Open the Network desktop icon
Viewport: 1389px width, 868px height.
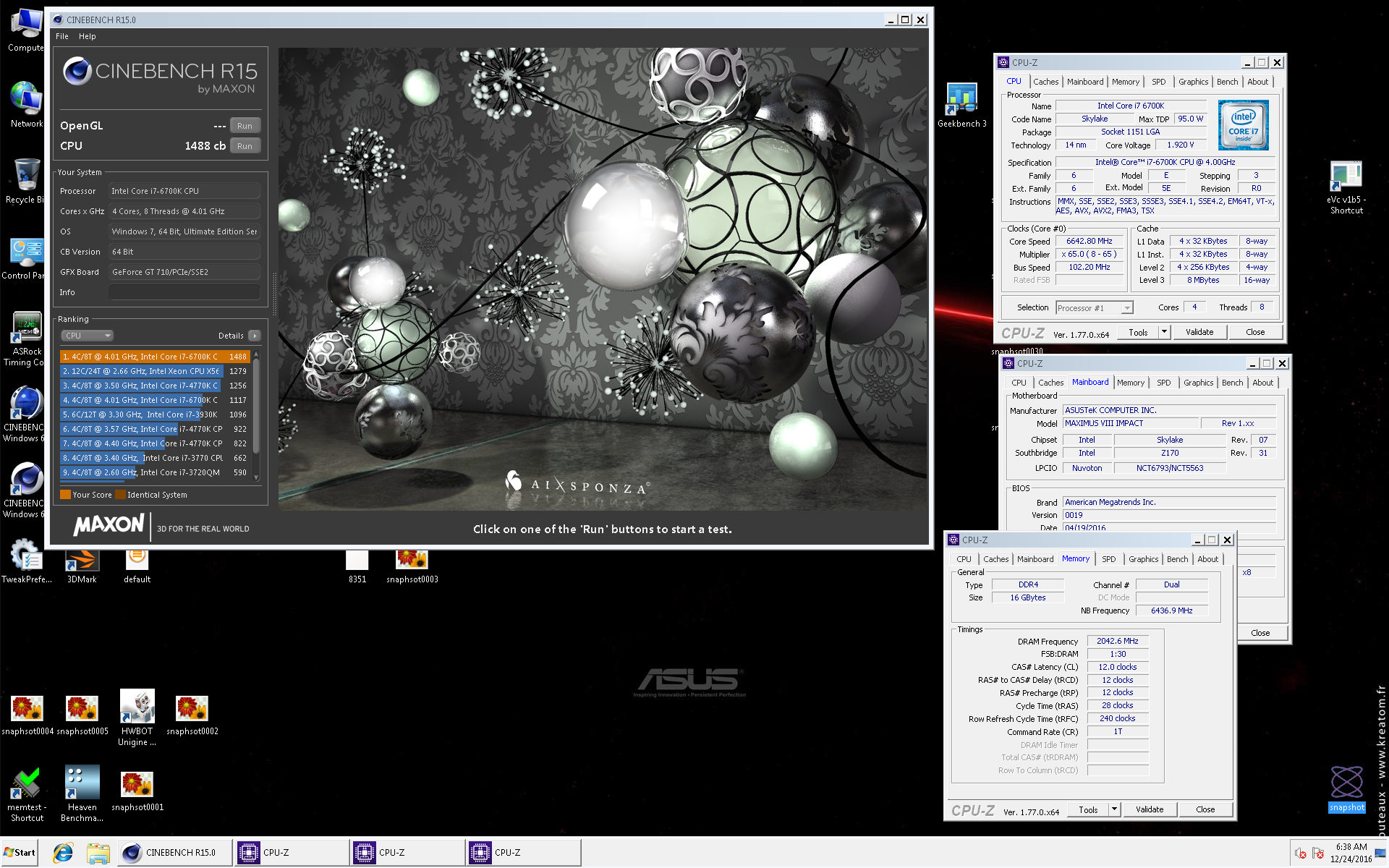(x=26, y=106)
